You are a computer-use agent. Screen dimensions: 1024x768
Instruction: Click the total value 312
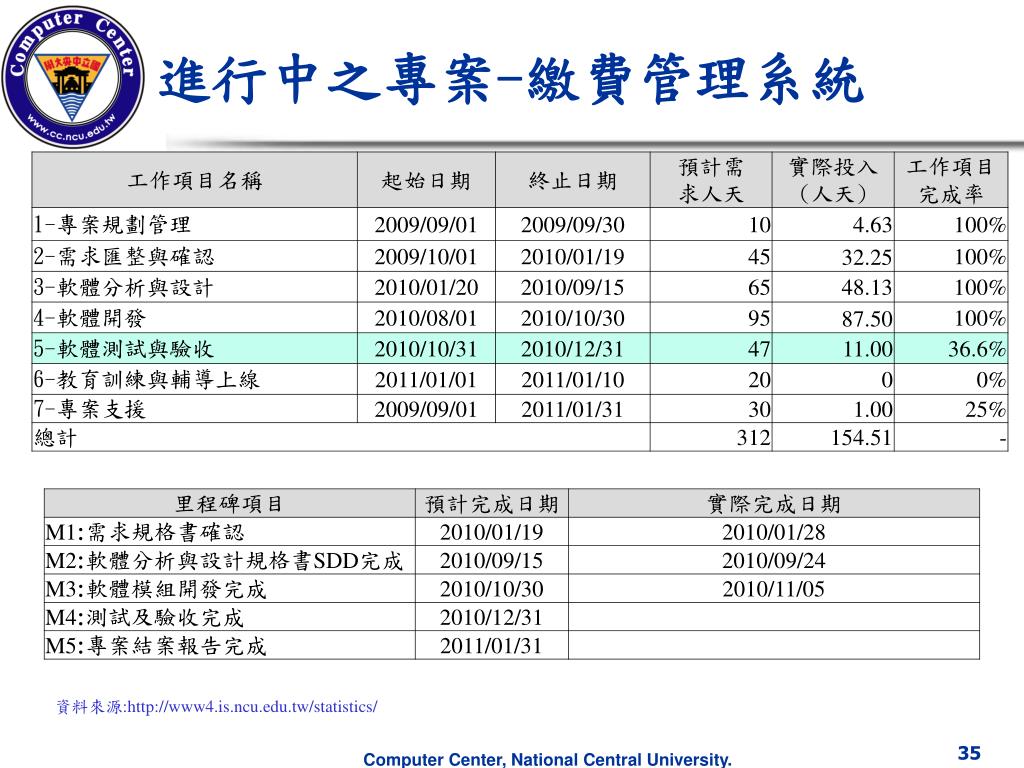pyautogui.click(x=754, y=438)
